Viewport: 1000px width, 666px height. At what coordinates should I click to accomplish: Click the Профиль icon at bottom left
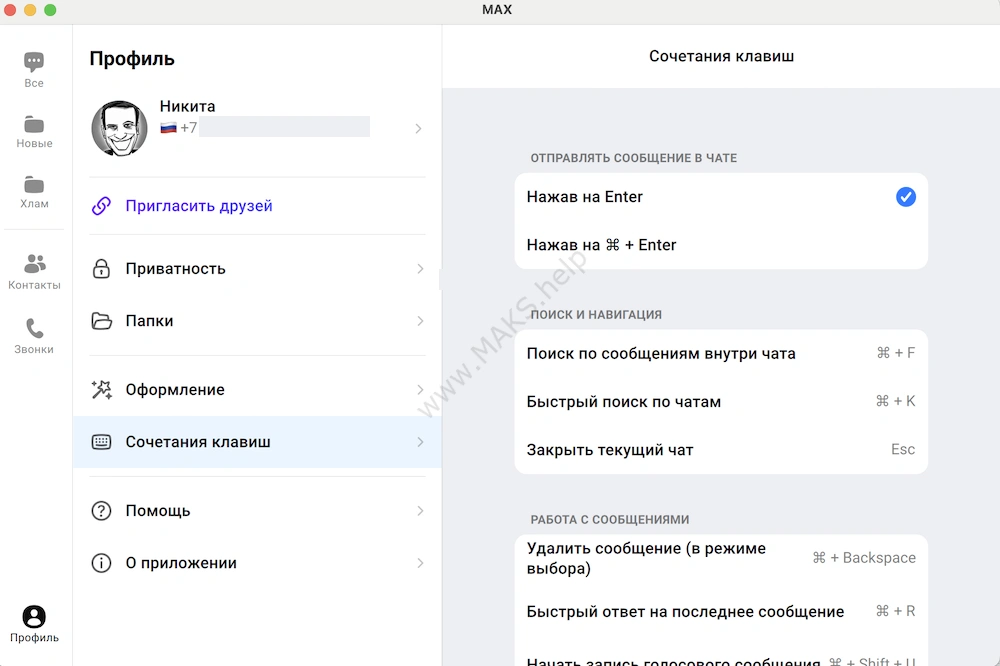(34, 617)
